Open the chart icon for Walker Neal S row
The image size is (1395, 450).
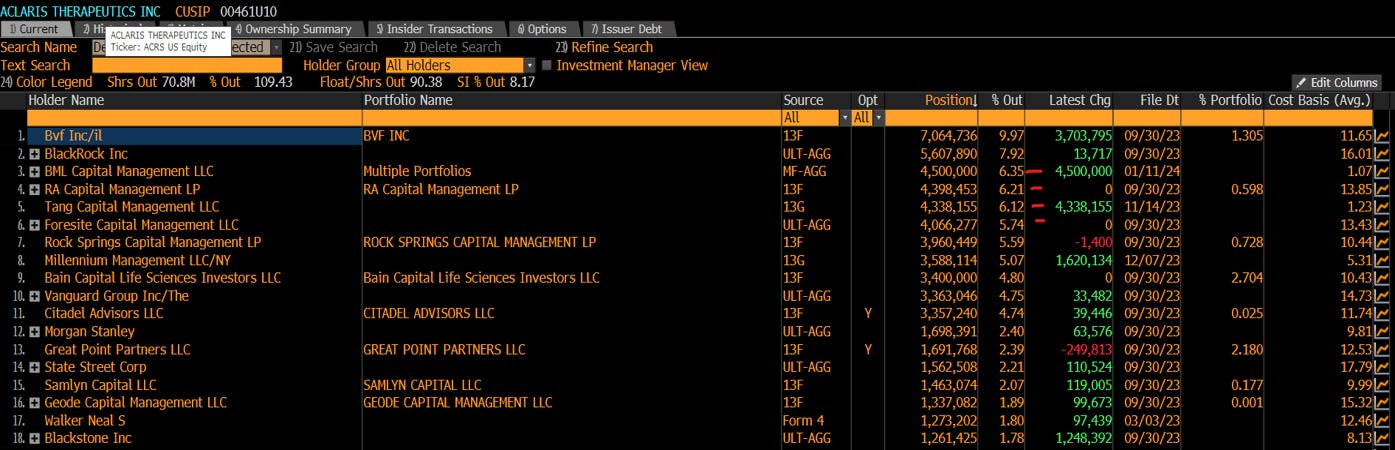tap(1383, 421)
